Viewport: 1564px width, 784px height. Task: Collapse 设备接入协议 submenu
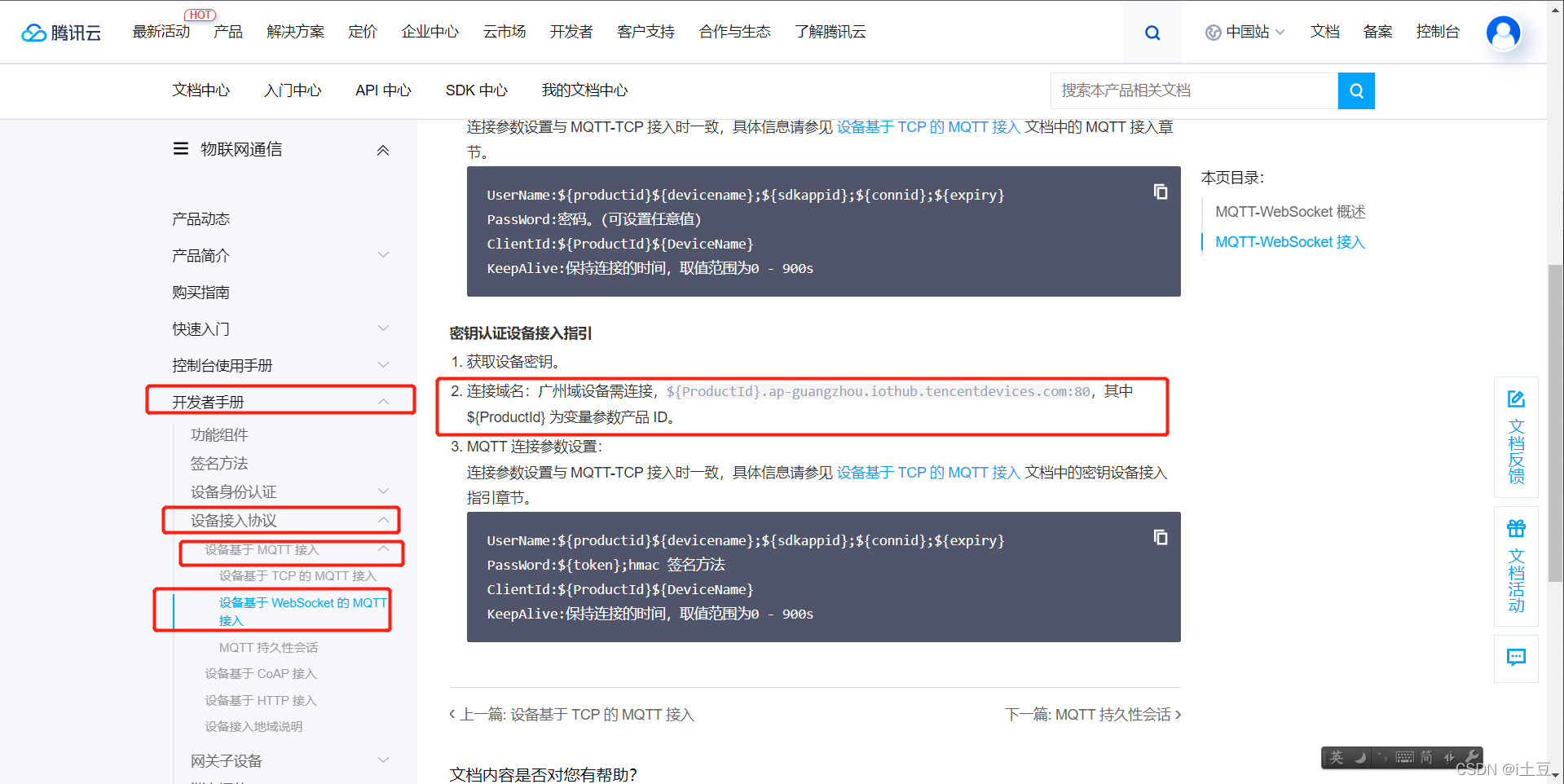(x=383, y=520)
